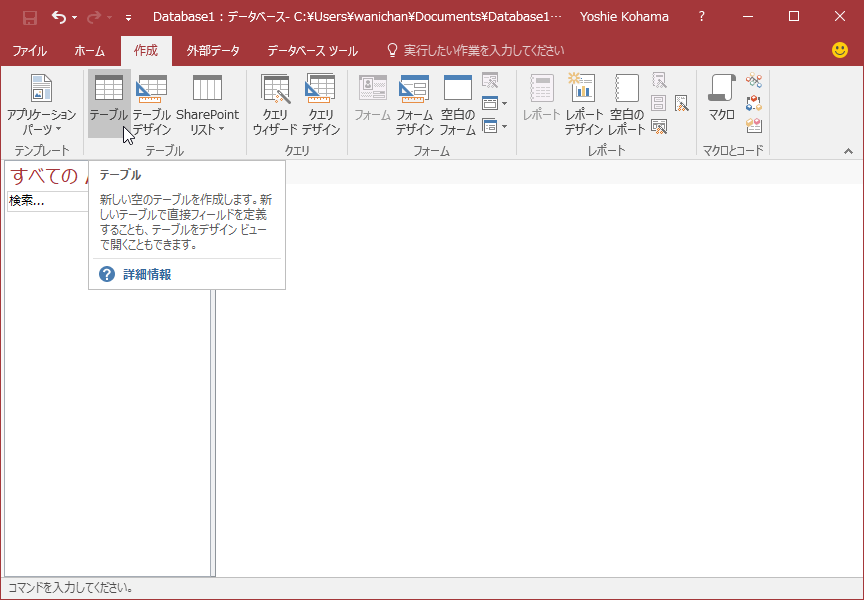Start the Report Wizard small icon
The image size is (864, 600).
659,80
